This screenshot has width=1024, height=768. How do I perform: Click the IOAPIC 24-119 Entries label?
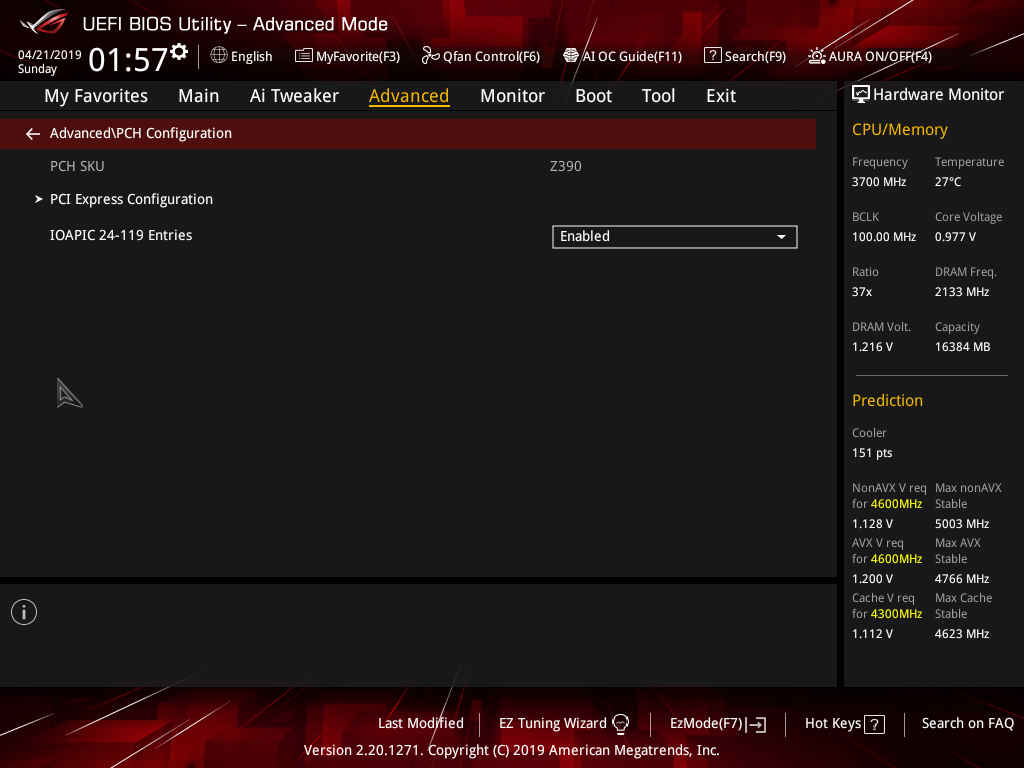[x=121, y=235]
